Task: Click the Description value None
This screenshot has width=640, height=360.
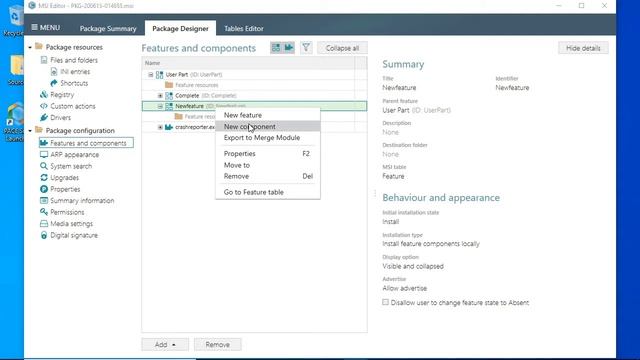Action: [390, 132]
